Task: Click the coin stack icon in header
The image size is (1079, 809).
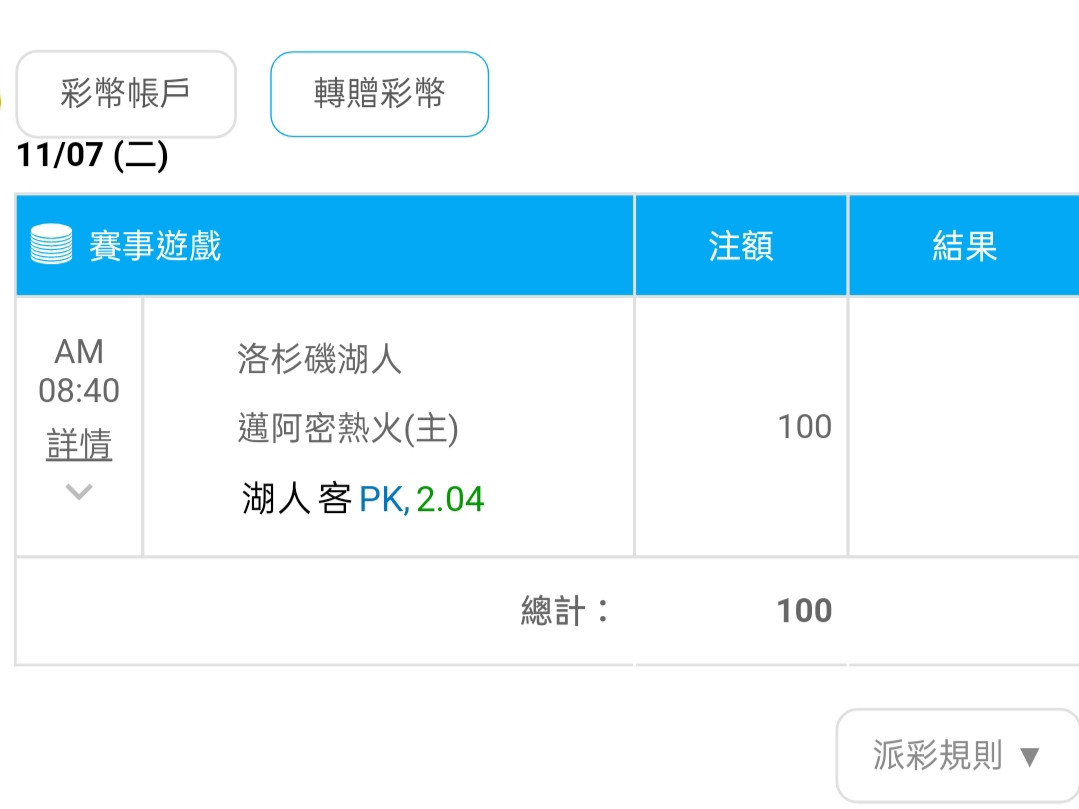Action: 52,244
